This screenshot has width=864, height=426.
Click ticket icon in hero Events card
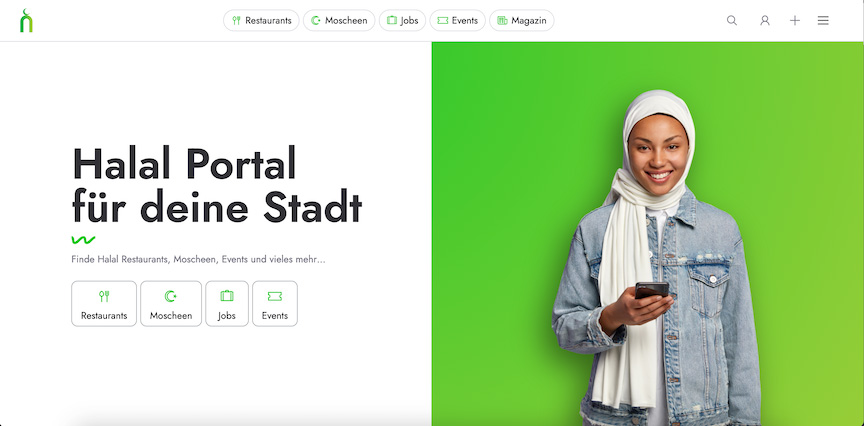click(275, 296)
